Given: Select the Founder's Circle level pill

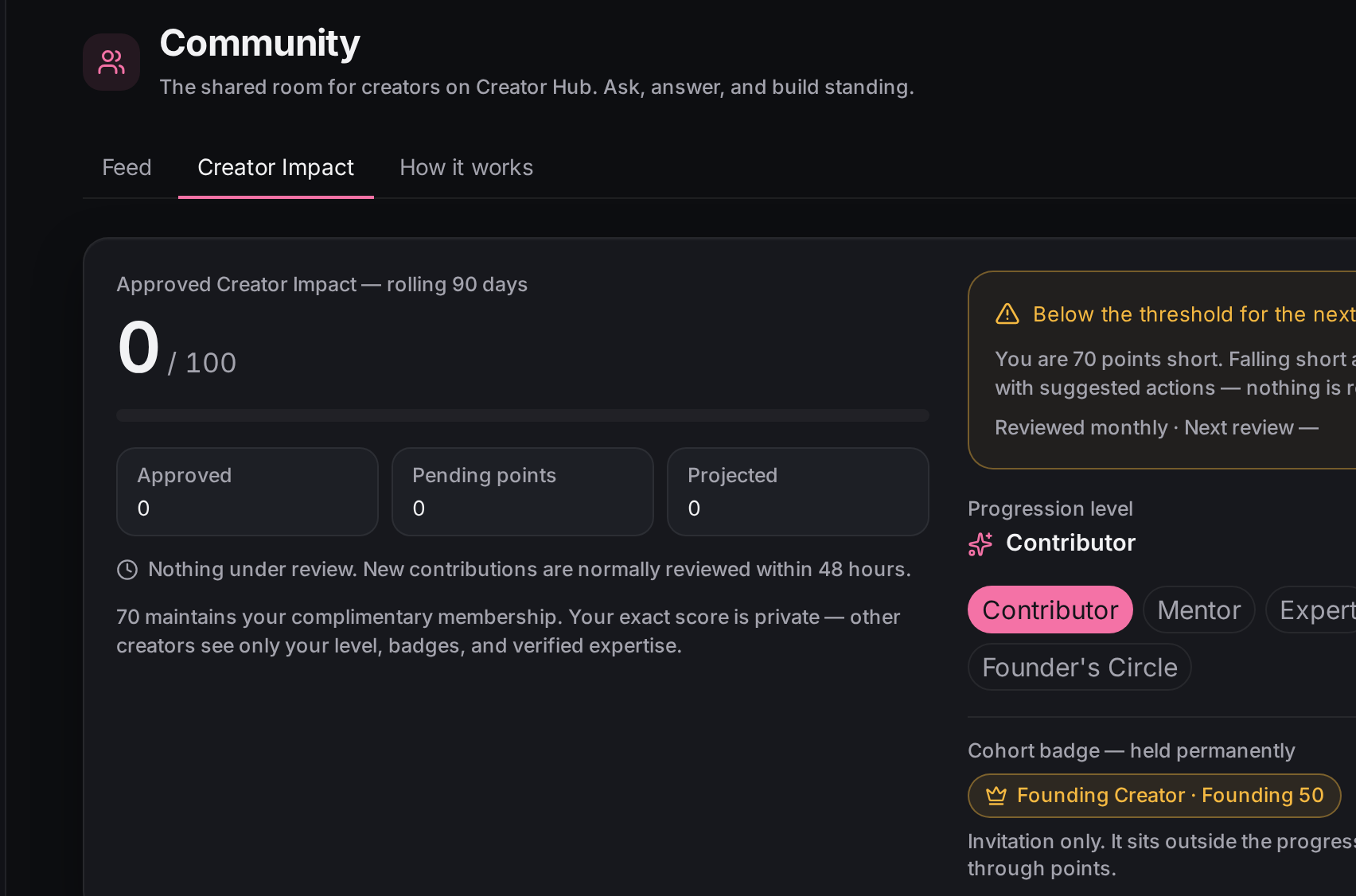Looking at the screenshot, I should [x=1079, y=667].
